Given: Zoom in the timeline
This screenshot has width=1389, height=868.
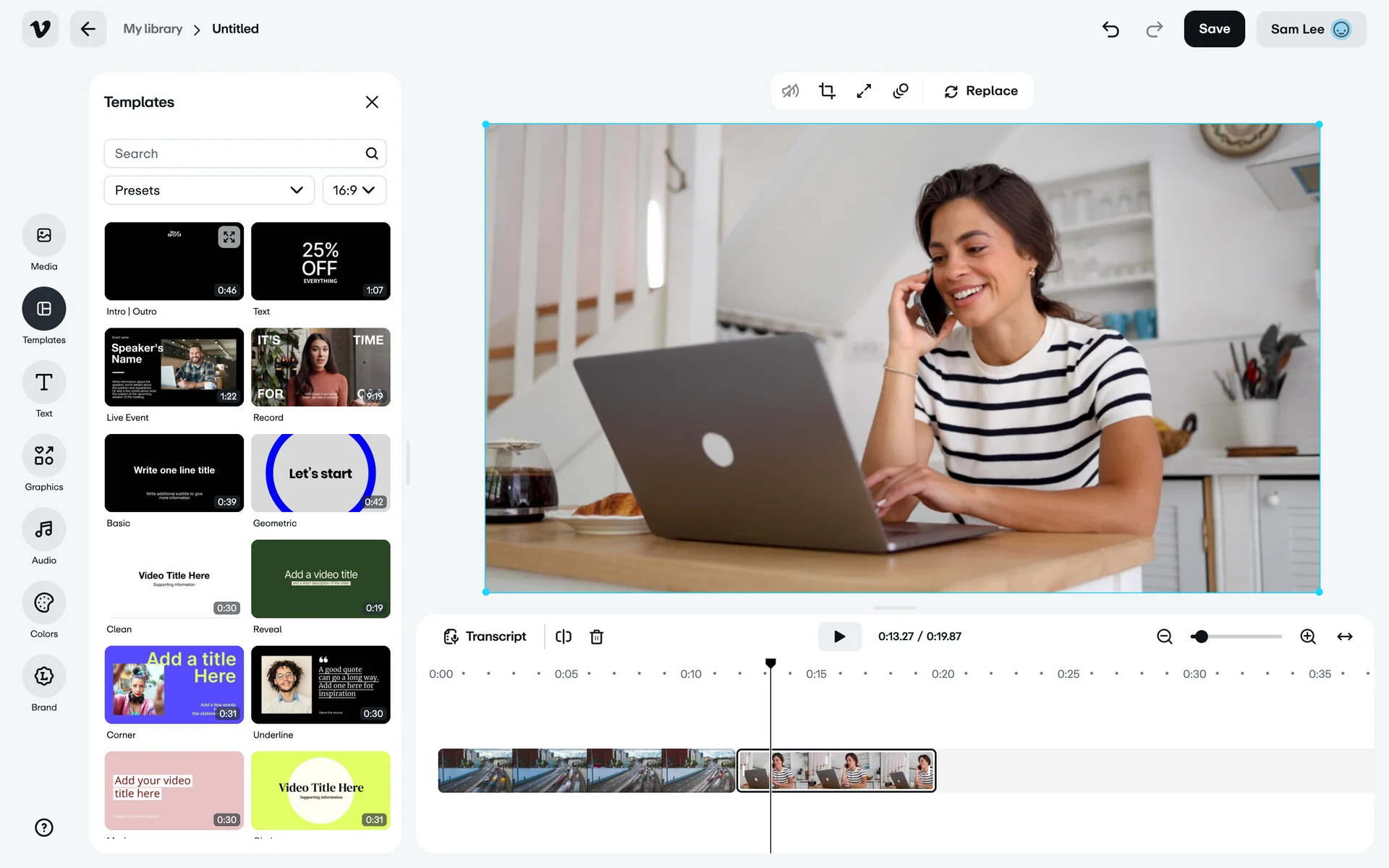Looking at the screenshot, I should pos(1307,637).
